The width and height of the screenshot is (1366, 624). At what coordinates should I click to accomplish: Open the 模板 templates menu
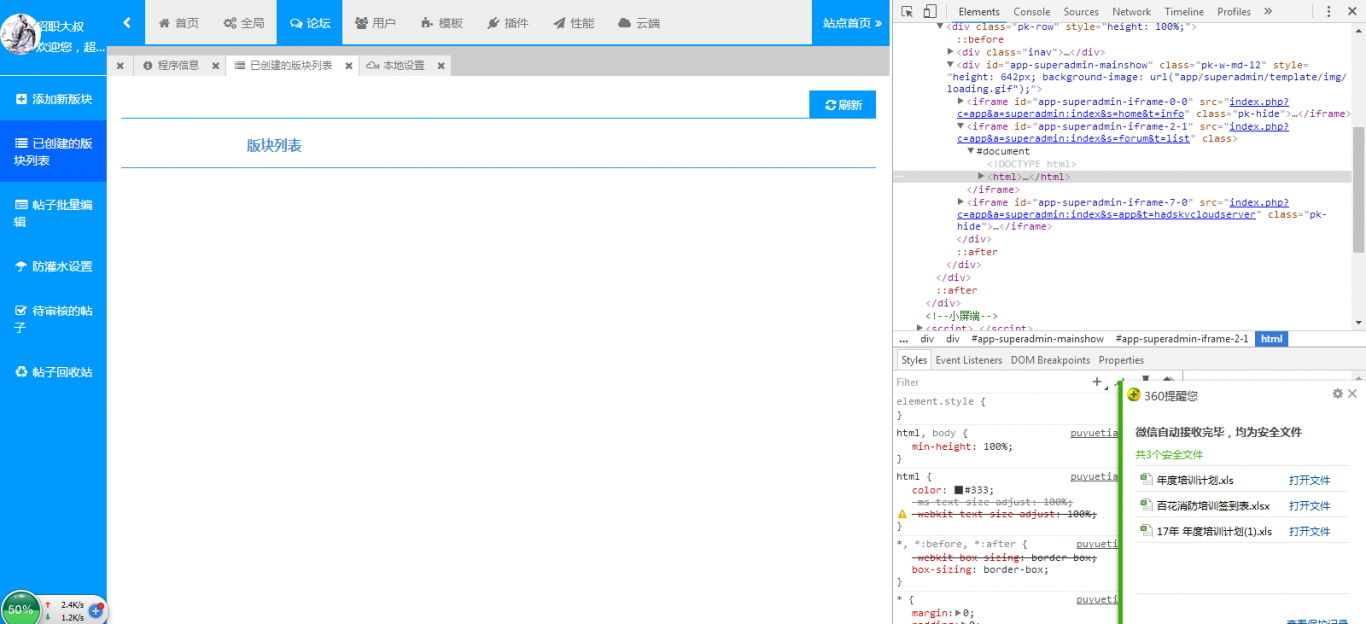point(441,22)
